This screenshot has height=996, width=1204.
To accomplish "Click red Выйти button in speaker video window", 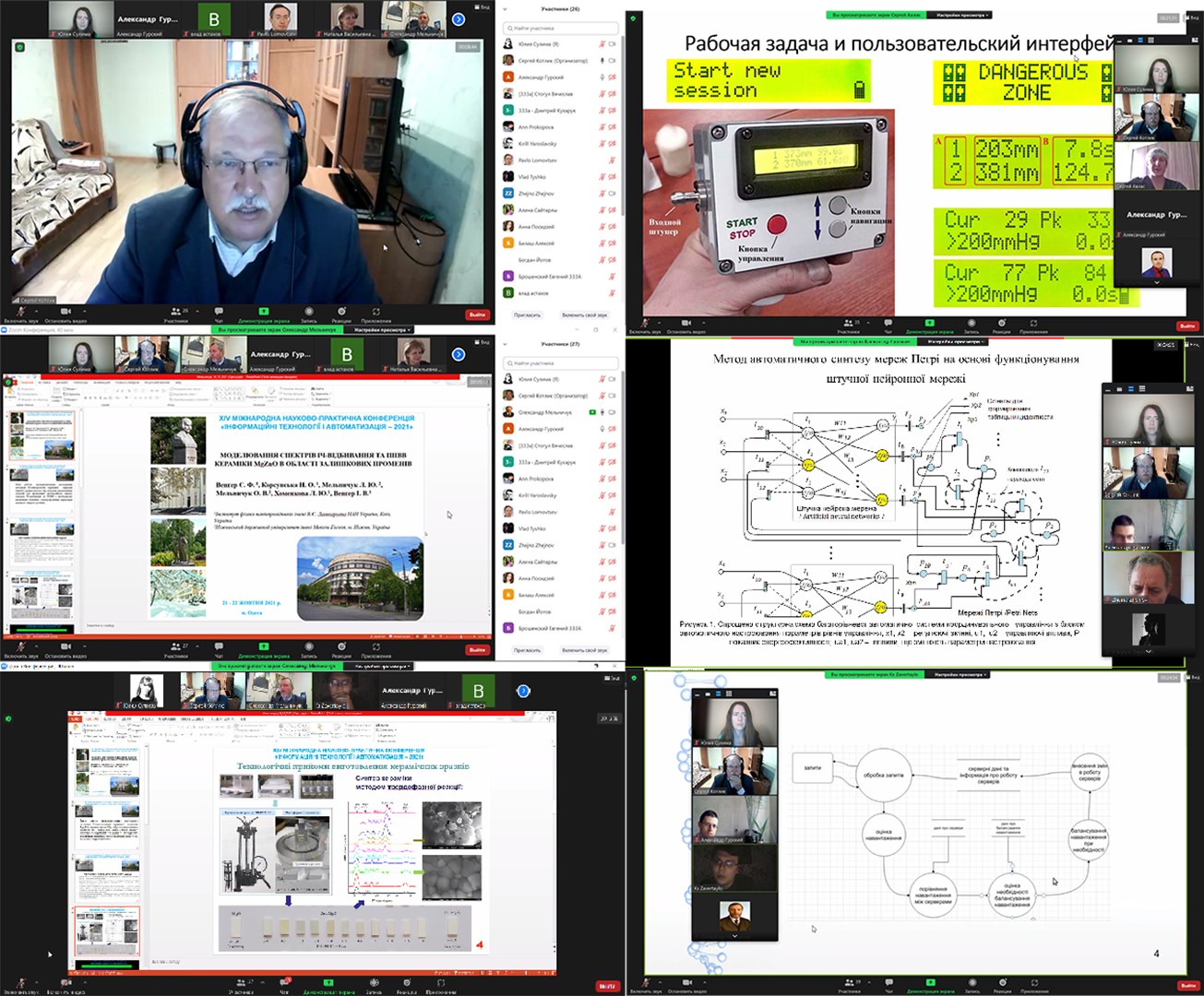I will pyautogui.click(x=477, y=314).
